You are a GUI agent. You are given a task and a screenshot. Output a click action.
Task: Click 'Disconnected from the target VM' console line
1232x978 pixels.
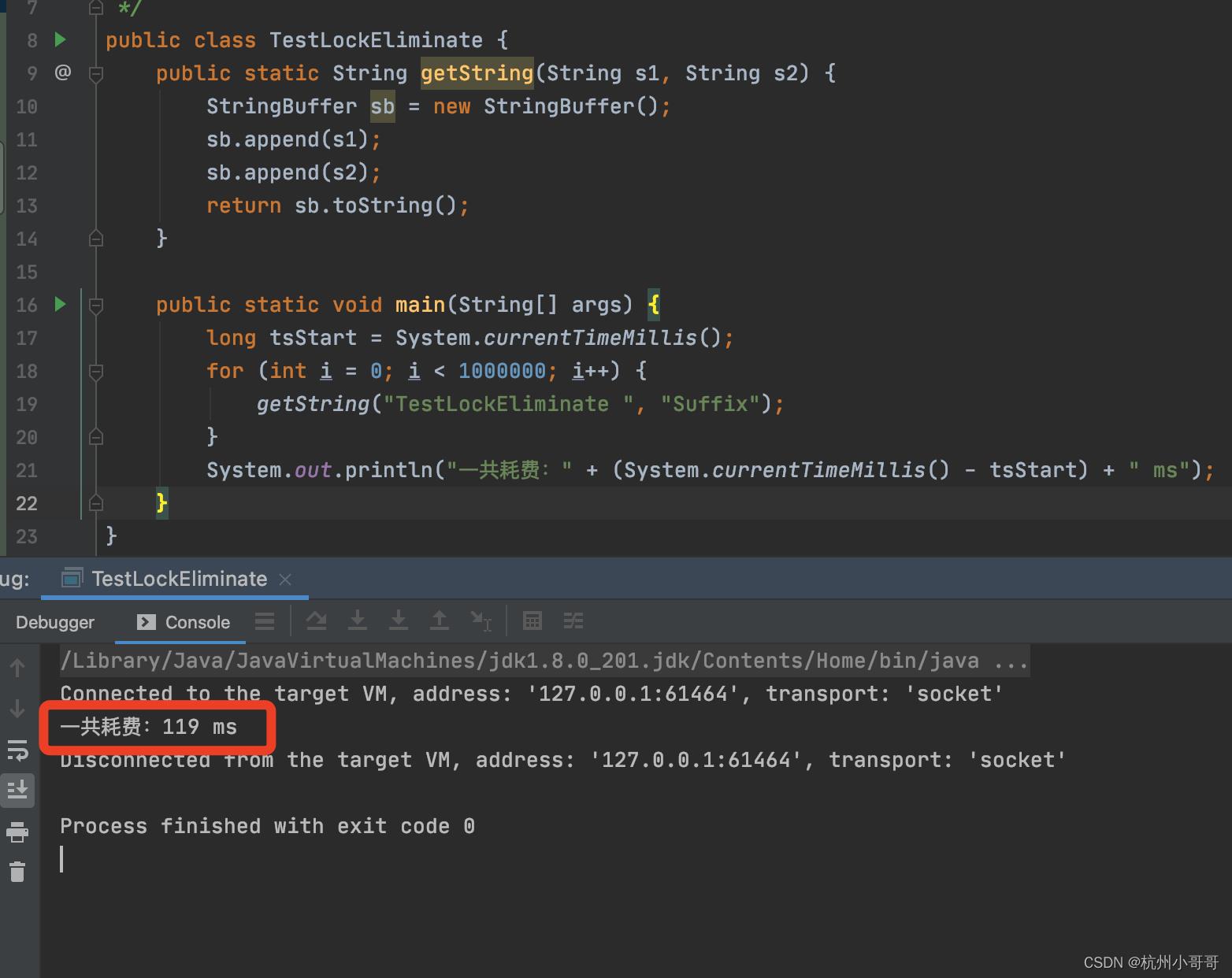click(563, 760)
